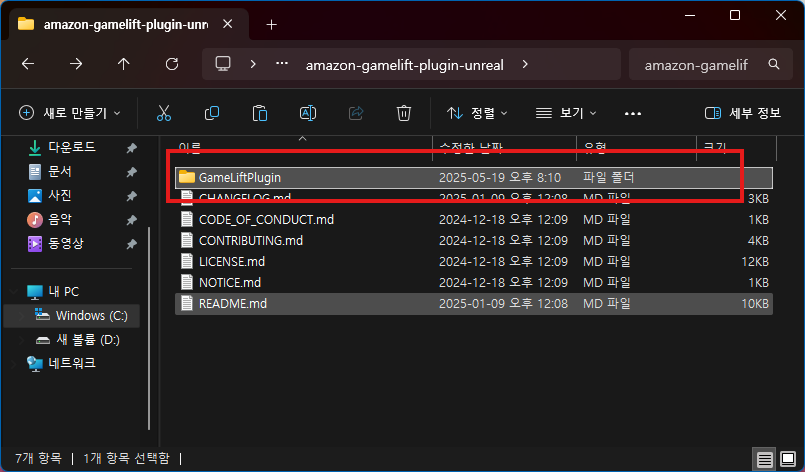Click the pin icon next to 사진
The width and height of the screenshot is (805, 472).
coord(131,196)
